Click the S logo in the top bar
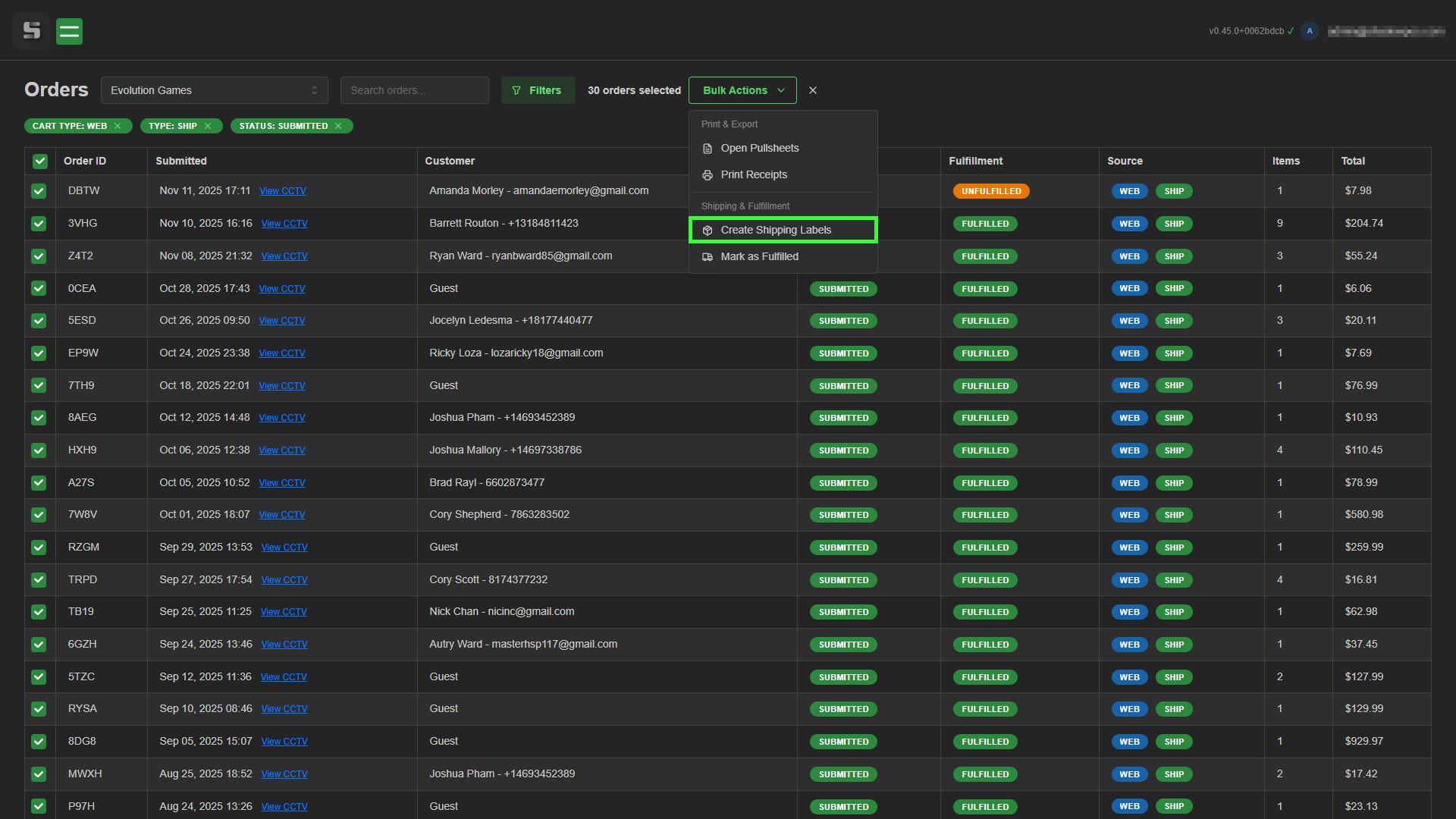This screenshot has width=1456, height=819. [30, 31]
